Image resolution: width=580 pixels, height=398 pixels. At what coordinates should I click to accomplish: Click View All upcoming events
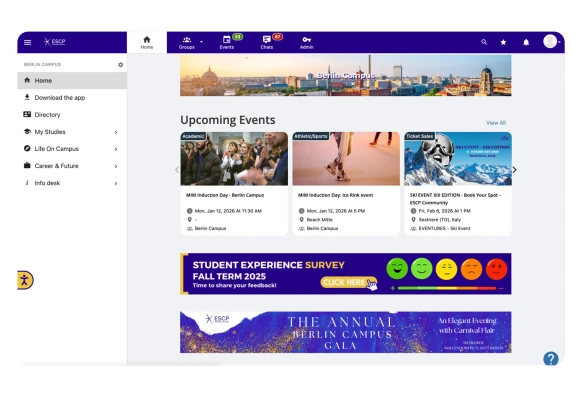496,123
